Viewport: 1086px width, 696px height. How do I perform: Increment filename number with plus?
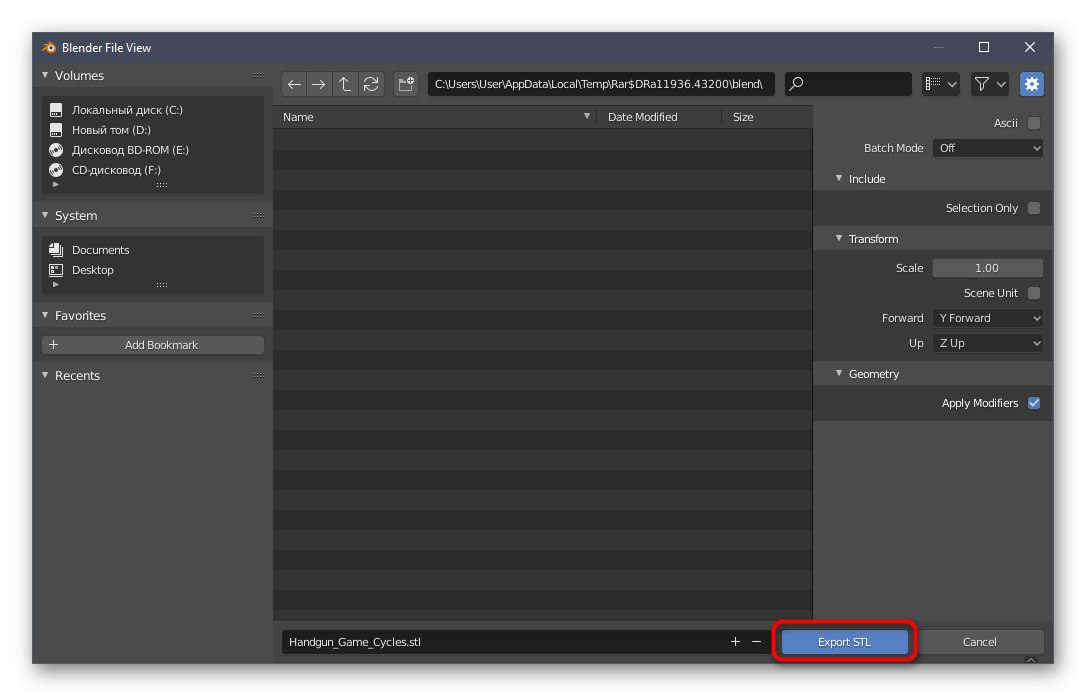pos(735,642)
